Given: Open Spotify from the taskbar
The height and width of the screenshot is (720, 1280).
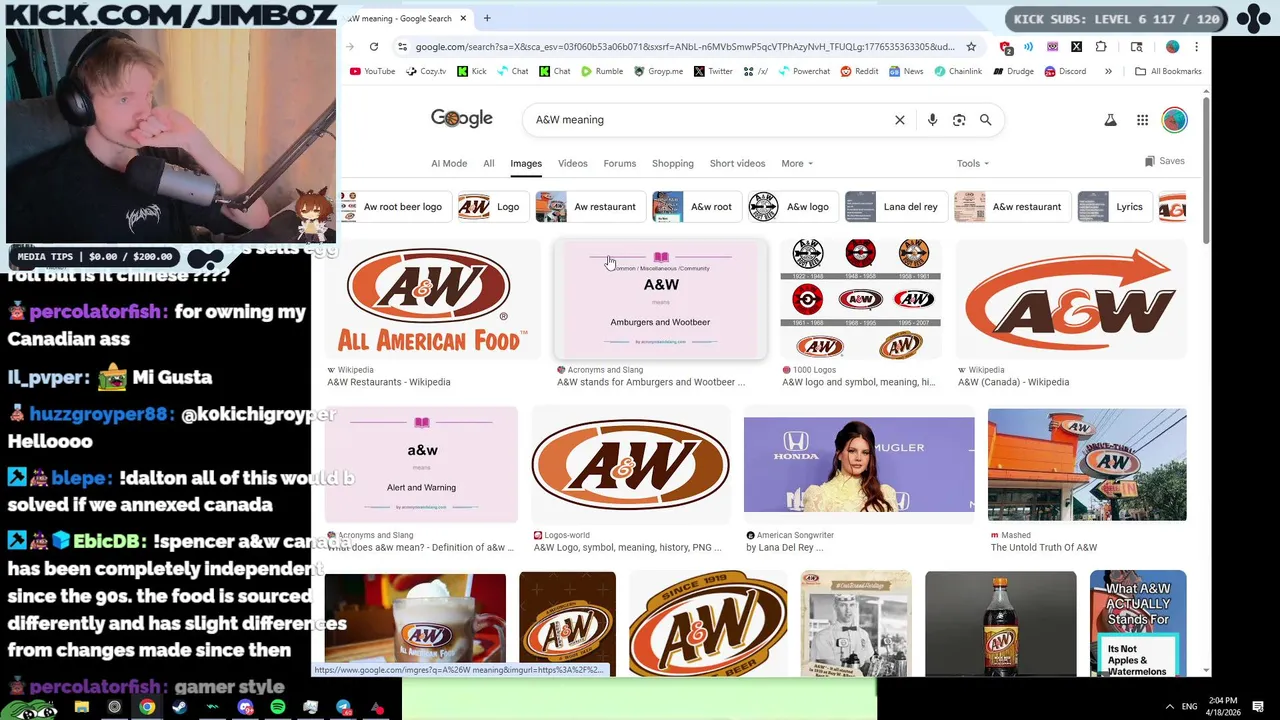Looking at the screenshot, I should [x=278, y=707].
